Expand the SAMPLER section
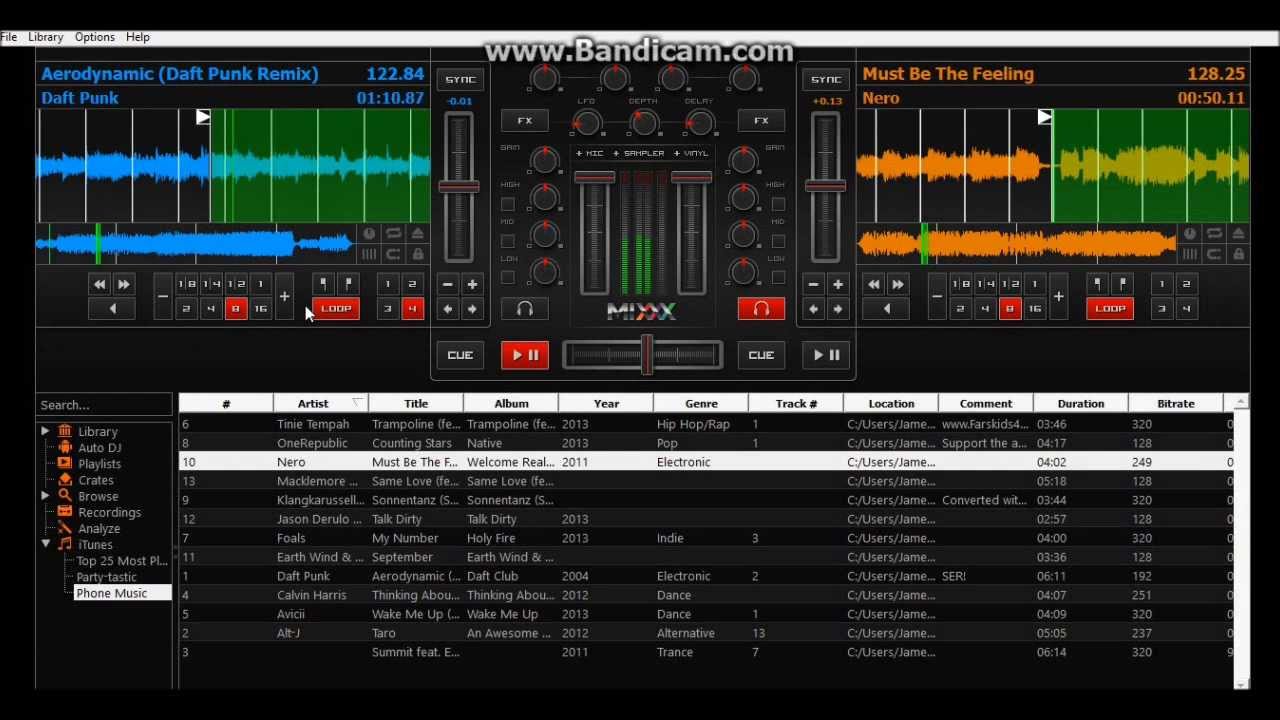Image resolution: width=1280 pixels, height=720 pixels. click(638, 153)
